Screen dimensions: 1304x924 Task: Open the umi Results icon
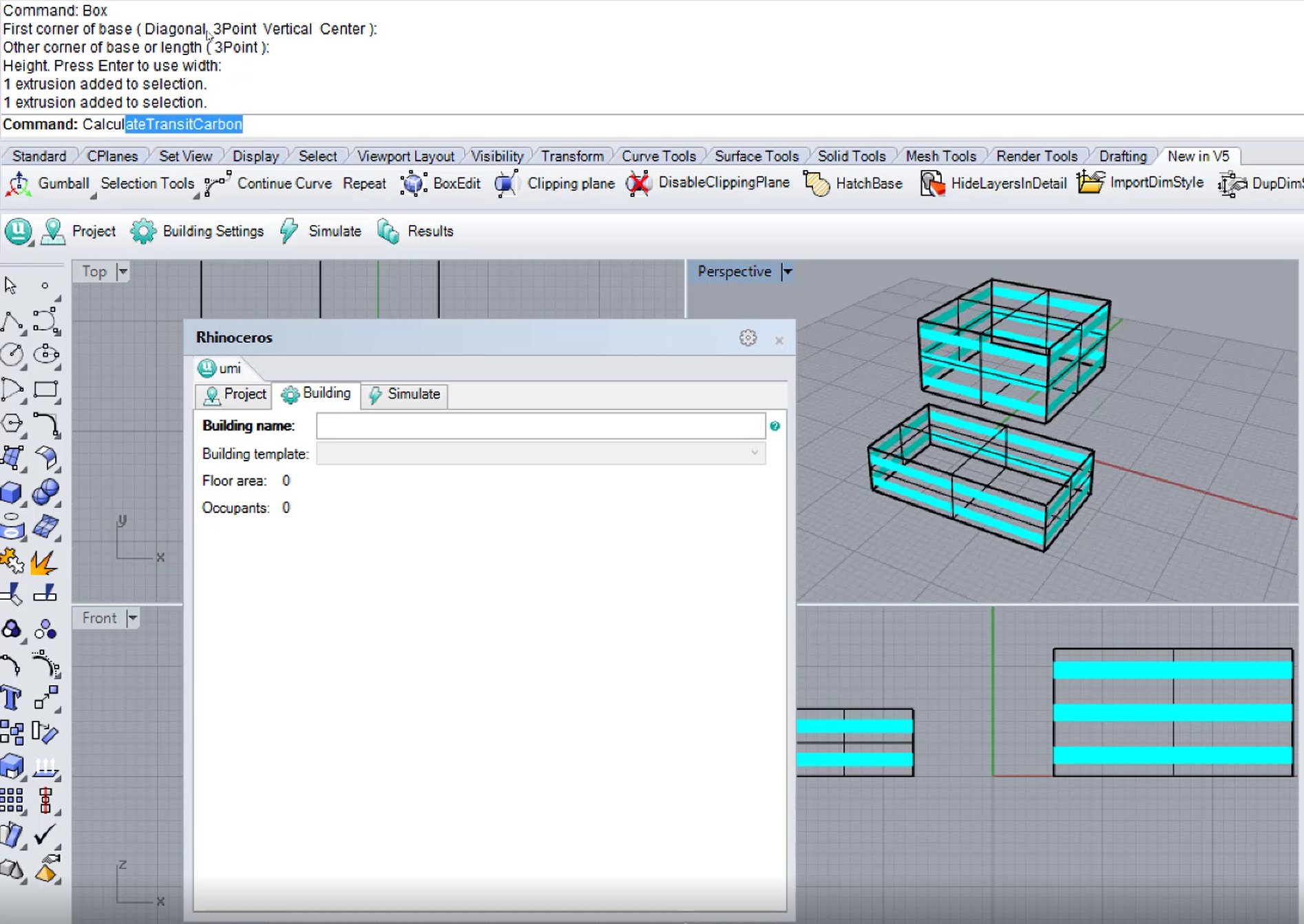click(x=388, y=231)
